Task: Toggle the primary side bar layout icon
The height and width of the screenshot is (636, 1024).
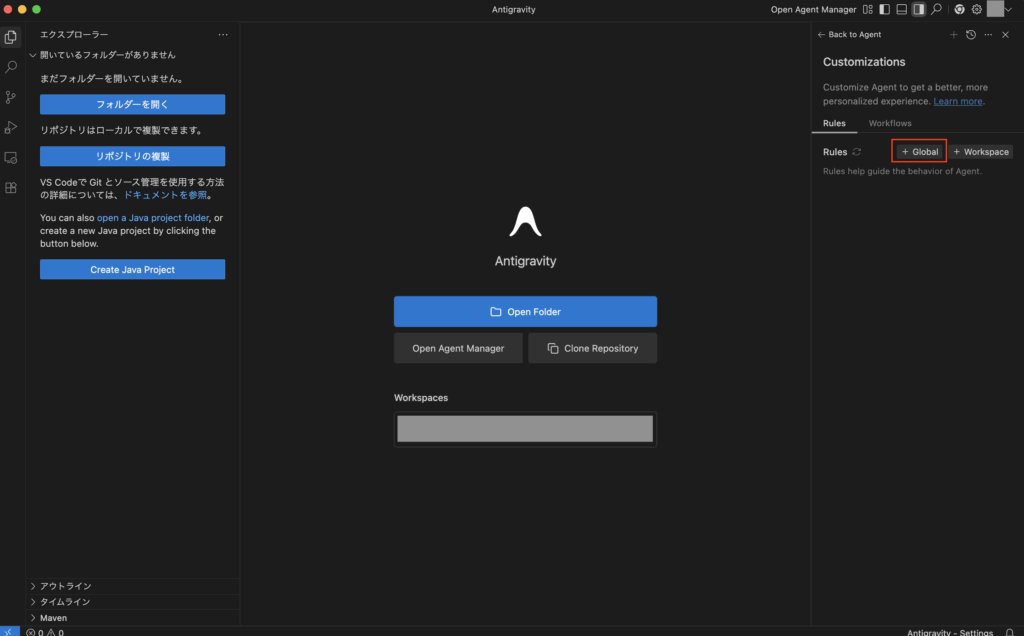Action: point(884,9)
